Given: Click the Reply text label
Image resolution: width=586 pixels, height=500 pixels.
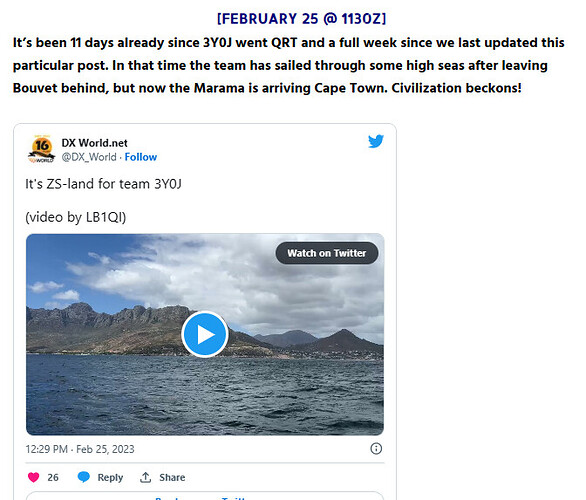Looking at the screenshot, I should 110,477.
